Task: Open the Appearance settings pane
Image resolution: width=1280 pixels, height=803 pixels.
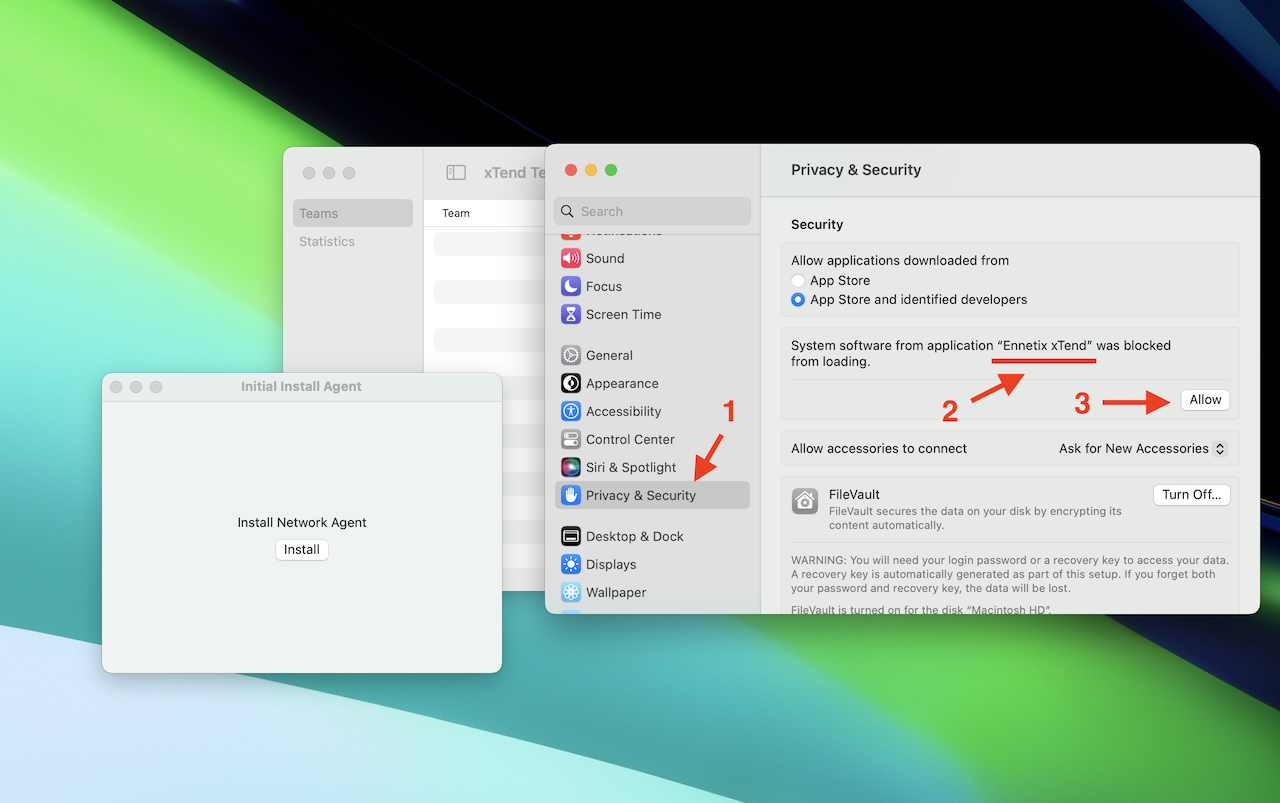Action: point(652,383)
